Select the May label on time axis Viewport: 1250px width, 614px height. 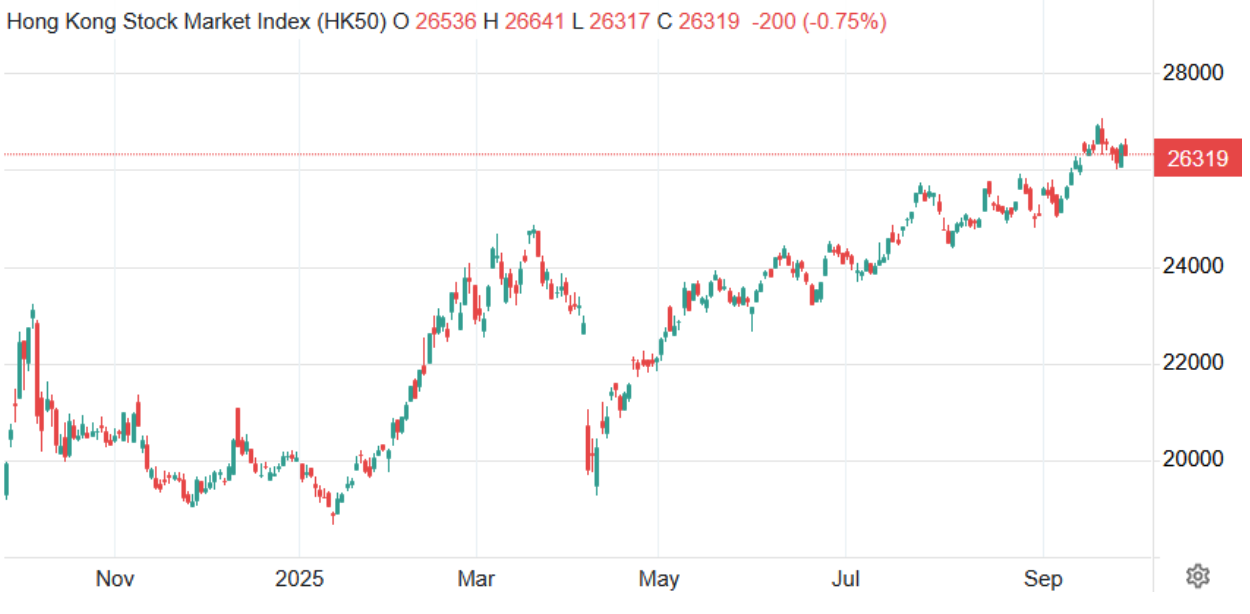(659, 579)
